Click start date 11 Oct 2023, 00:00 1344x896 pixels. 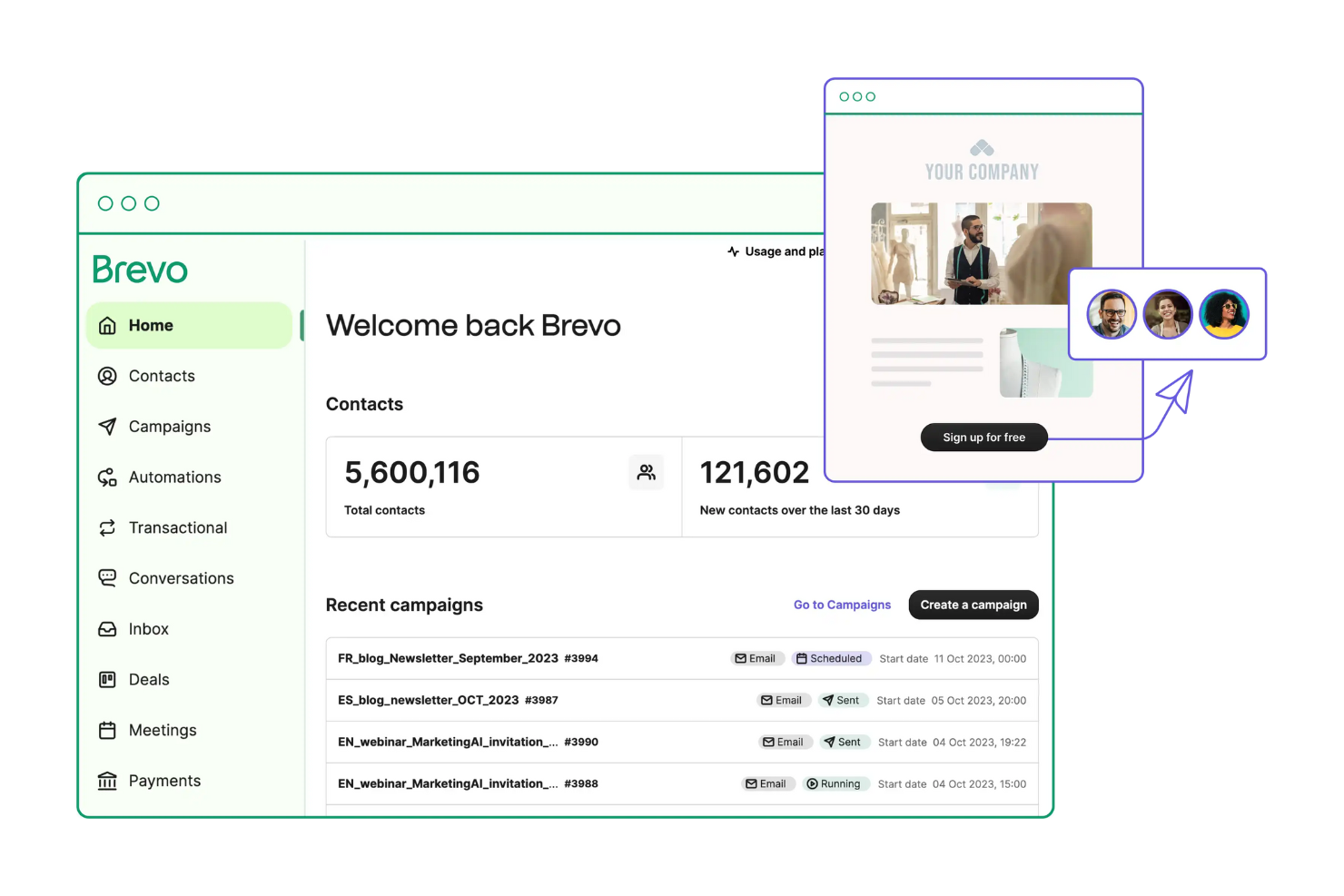click(981, 659)
